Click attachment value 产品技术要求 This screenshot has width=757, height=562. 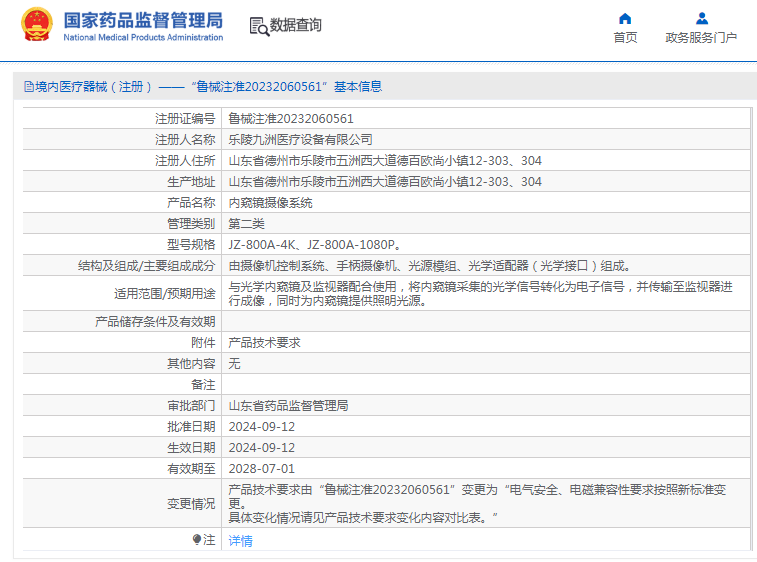click(264, 343)
